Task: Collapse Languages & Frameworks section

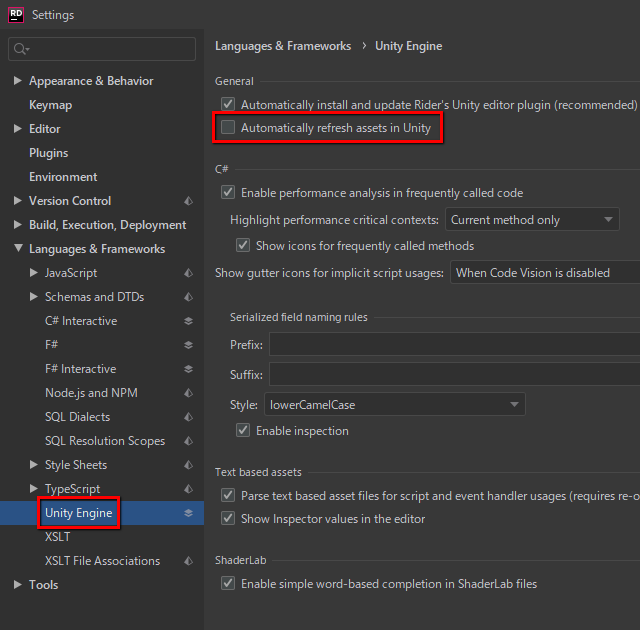Action: click(x=18, y=248)
